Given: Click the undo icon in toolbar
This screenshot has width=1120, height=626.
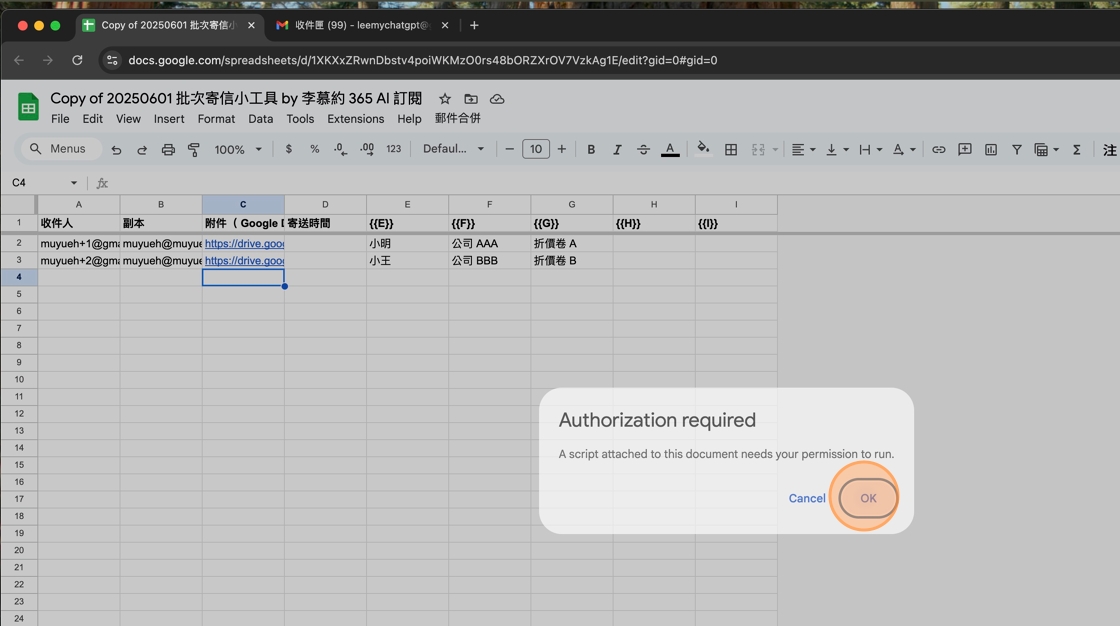Looking at the screenshot, I should tap(116, 149).
